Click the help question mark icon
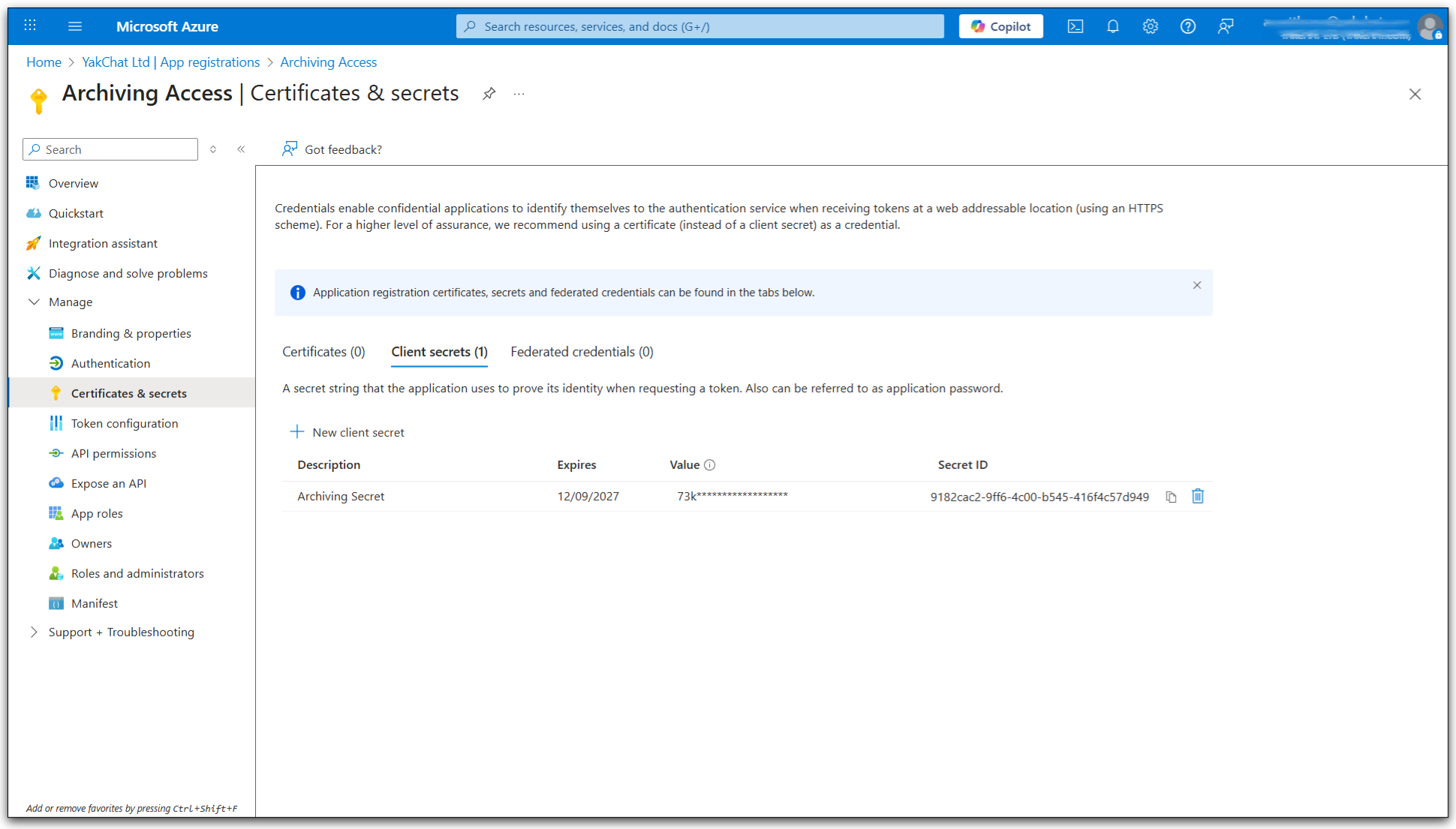 click(x=1188, y=26)
